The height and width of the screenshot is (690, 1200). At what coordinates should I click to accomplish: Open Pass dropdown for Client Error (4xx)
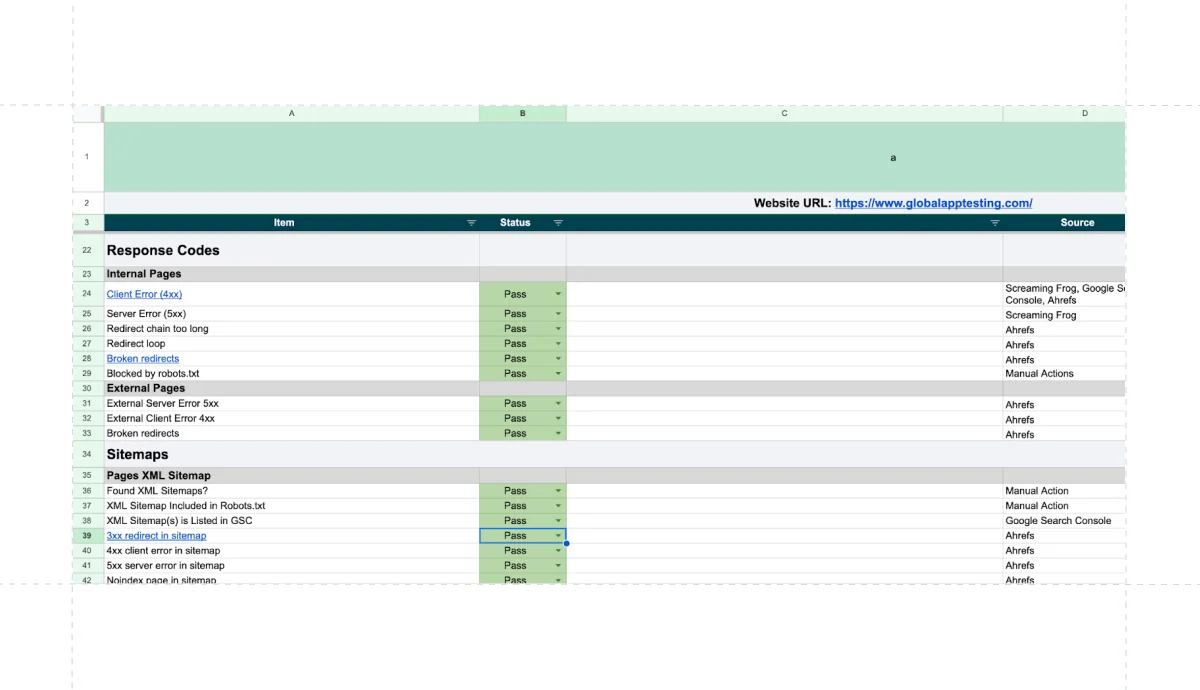[558, 294]
